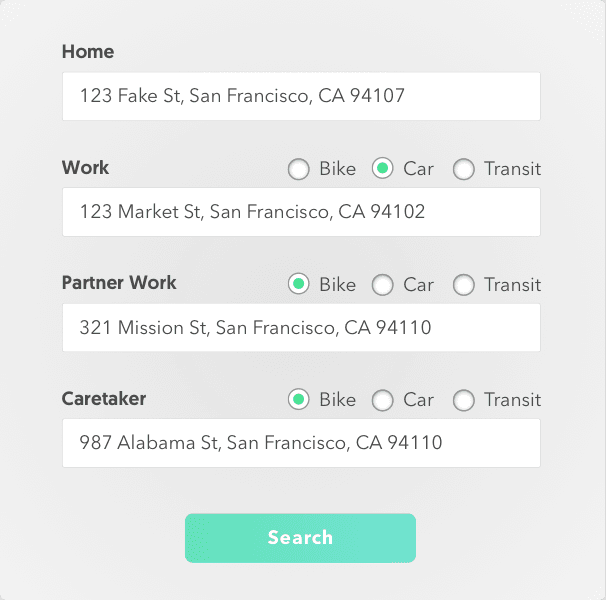606x600 pixels.
Task: Click the Work heading label
Action: coord(85,168)
